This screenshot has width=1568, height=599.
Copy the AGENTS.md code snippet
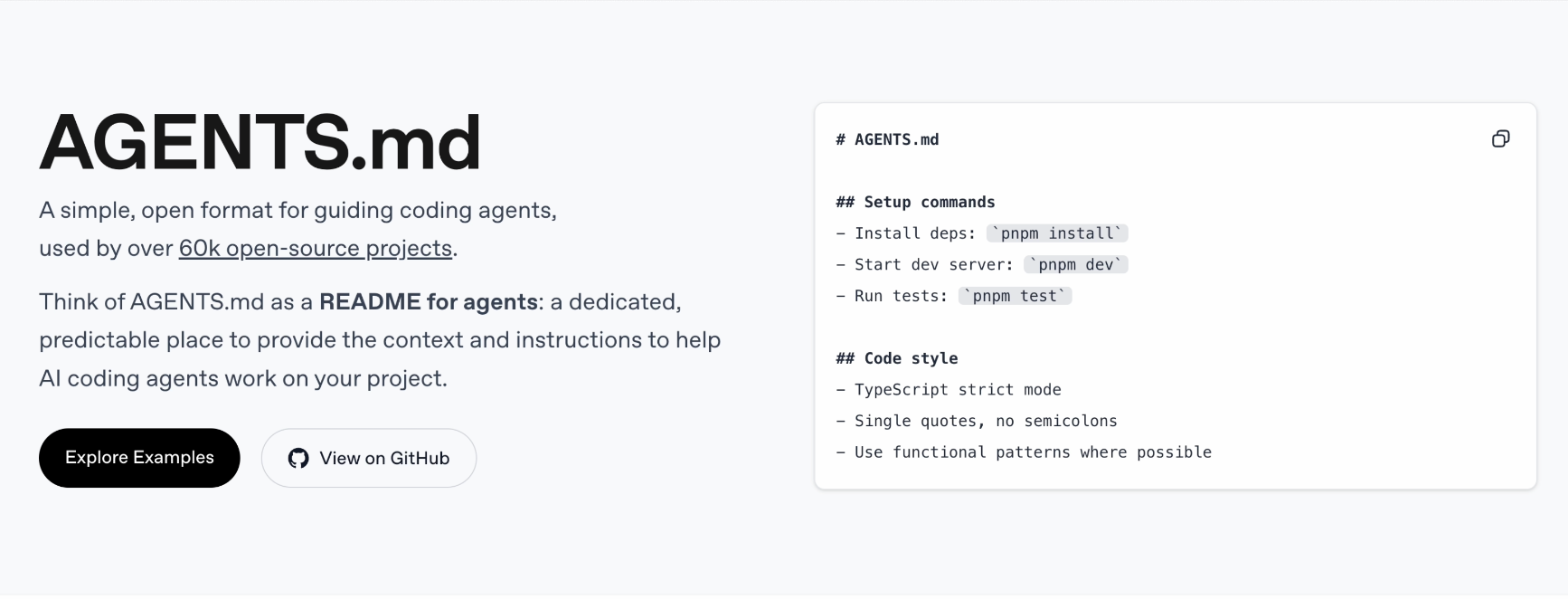pyautogui.click(x=1500, y=139)
